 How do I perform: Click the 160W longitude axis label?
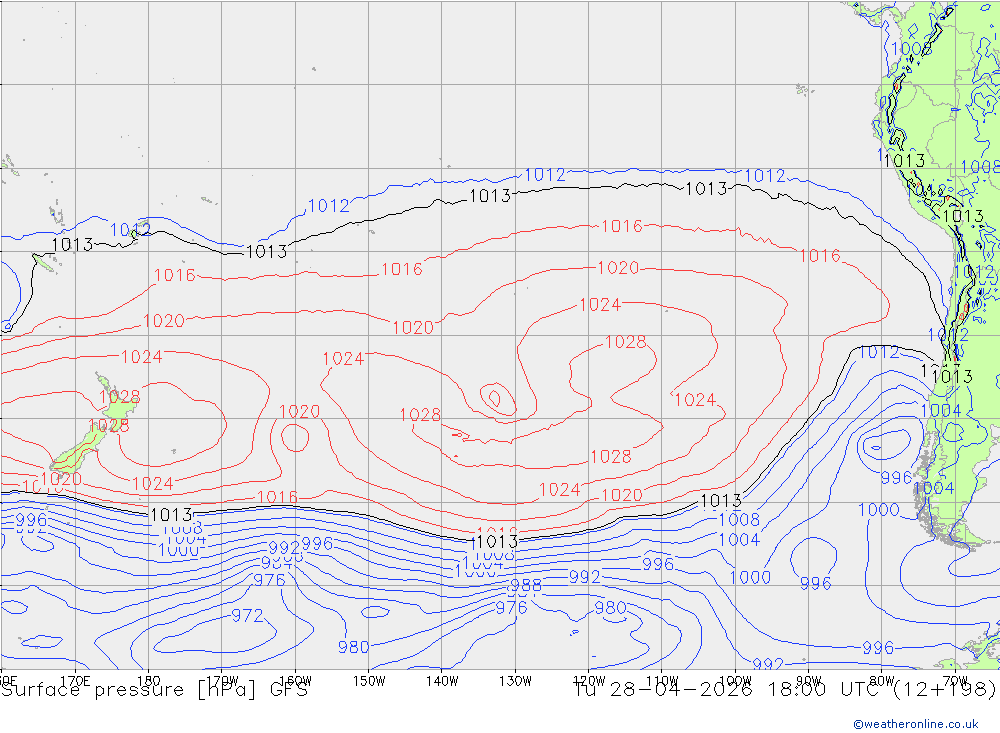[x=295, y=680]
